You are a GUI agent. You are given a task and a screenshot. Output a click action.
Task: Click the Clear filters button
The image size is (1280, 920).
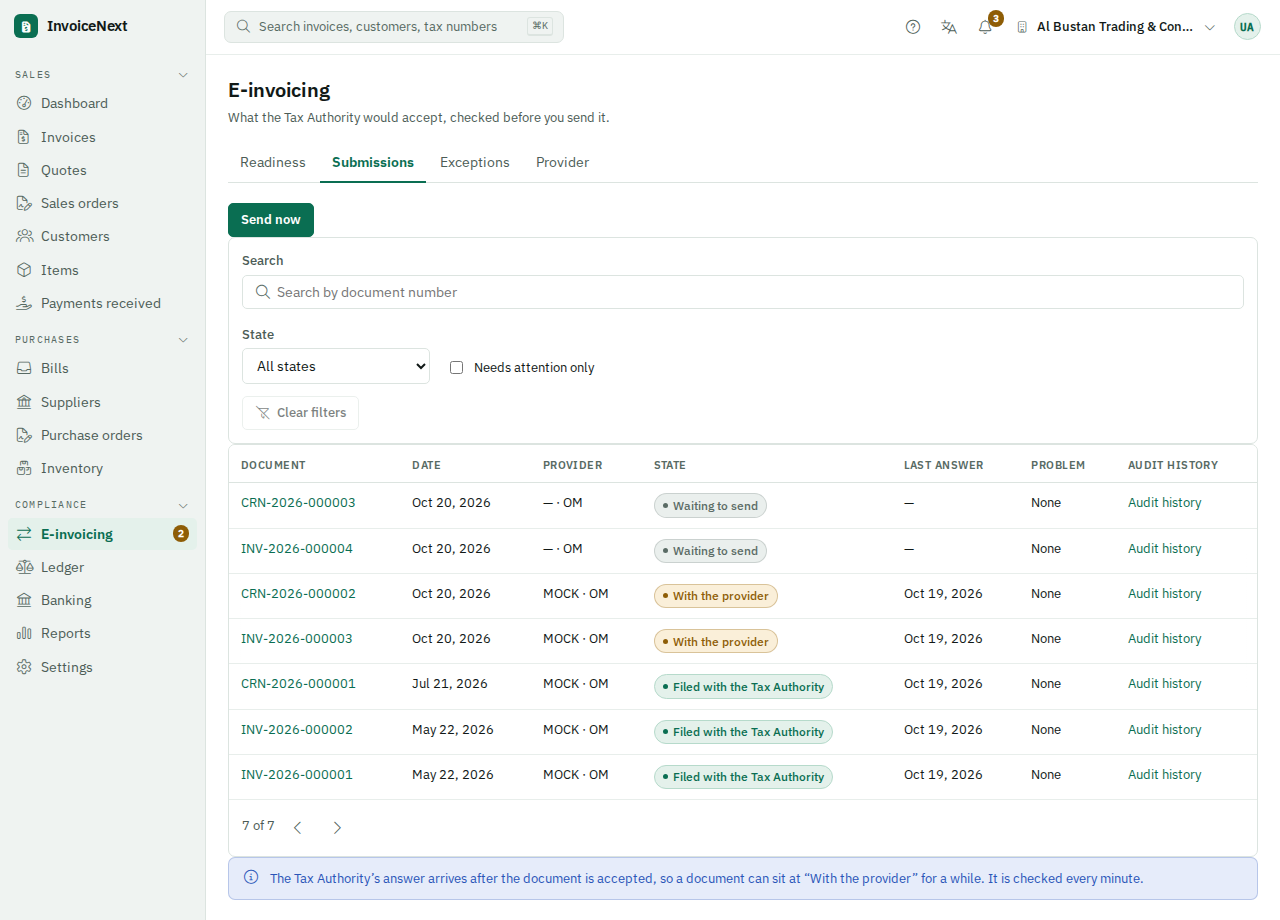300,413
